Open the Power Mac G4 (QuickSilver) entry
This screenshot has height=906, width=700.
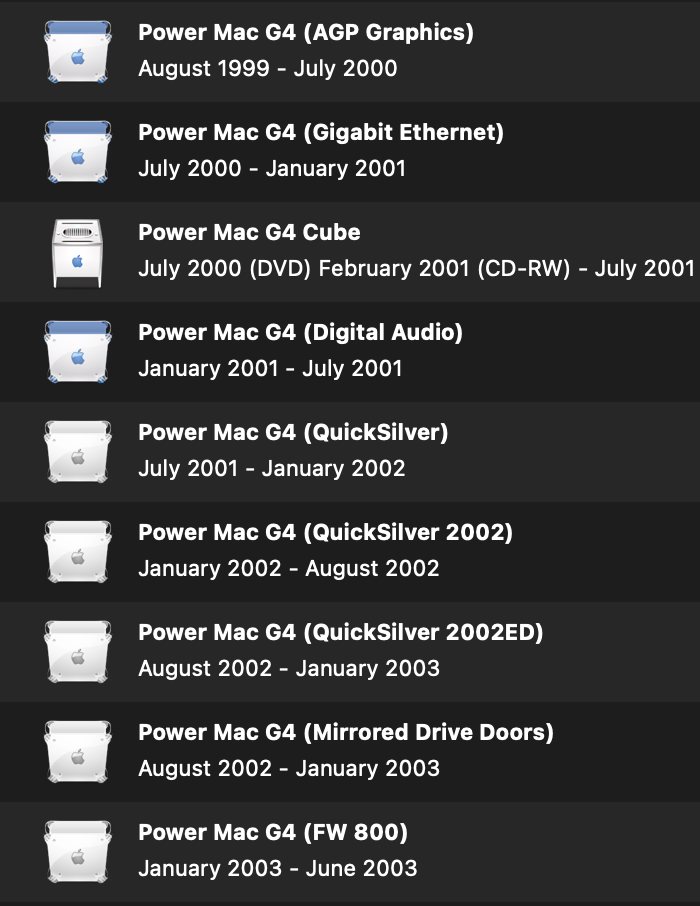click(292, 432)
